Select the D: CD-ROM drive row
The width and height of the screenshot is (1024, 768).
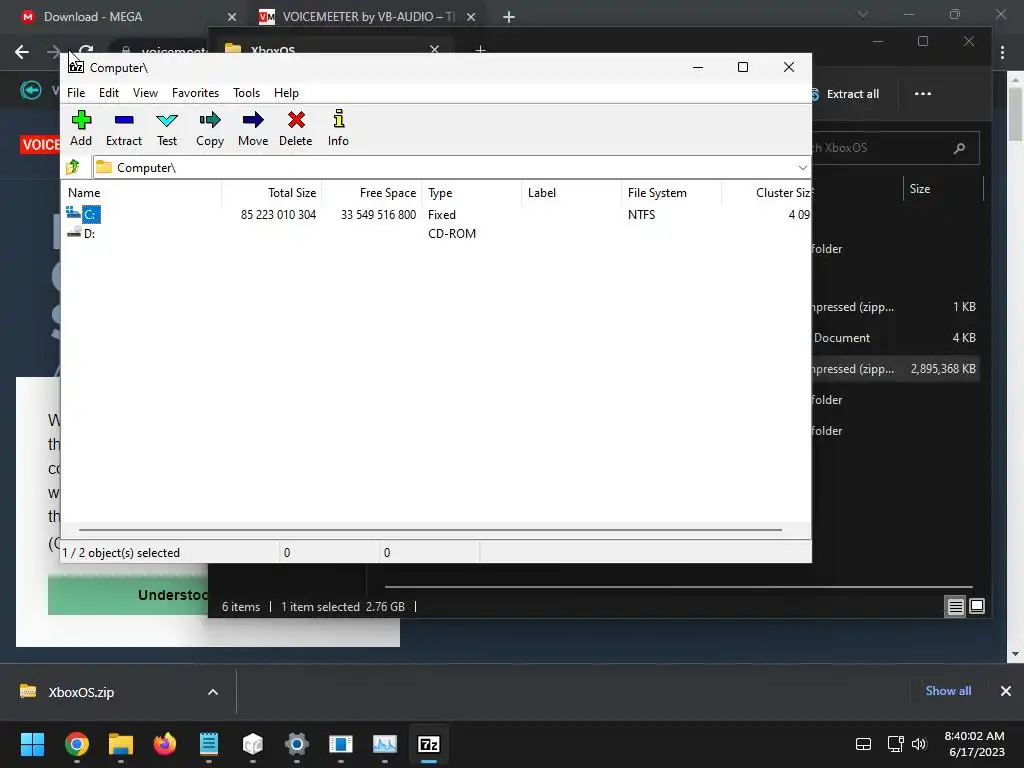(x=436, y=233)
